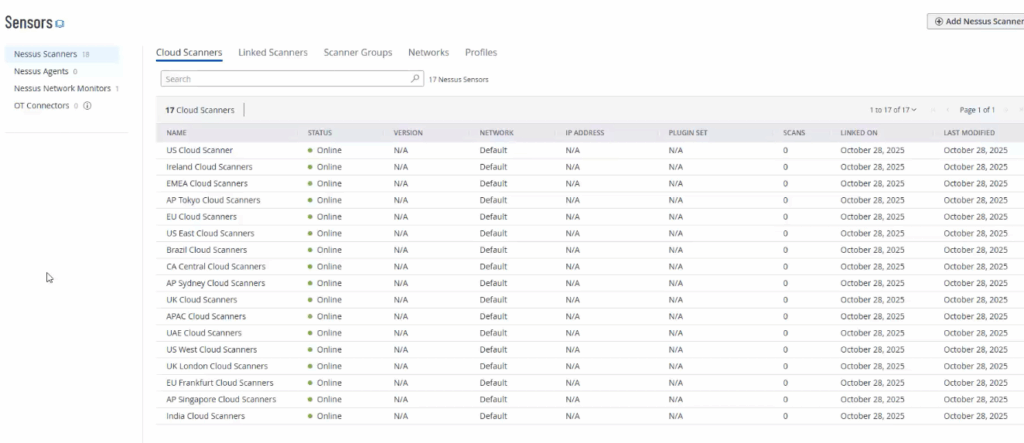The image size is (1024, 443).
Task: Go to the next page arrow
Action: point(1007,109)
